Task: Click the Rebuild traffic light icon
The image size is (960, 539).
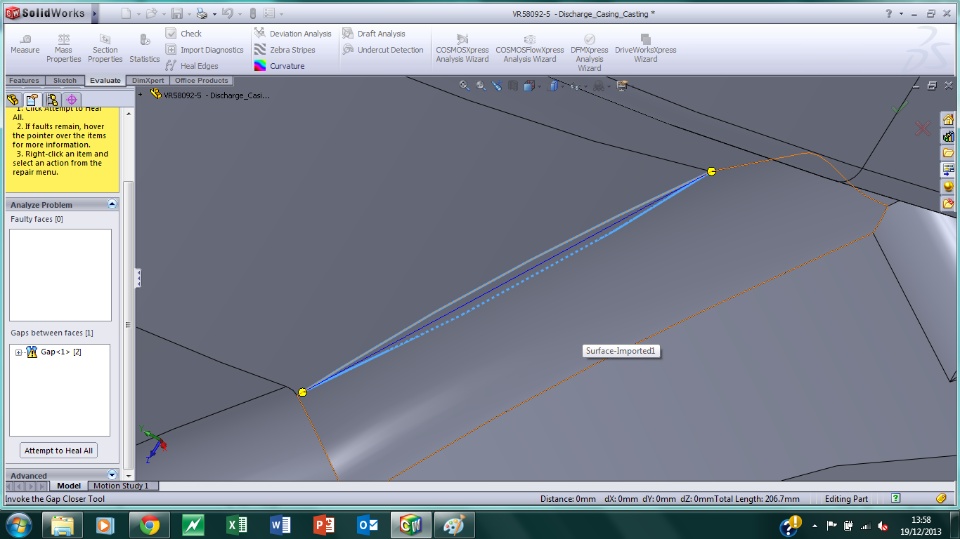Action: coord(252,13)
